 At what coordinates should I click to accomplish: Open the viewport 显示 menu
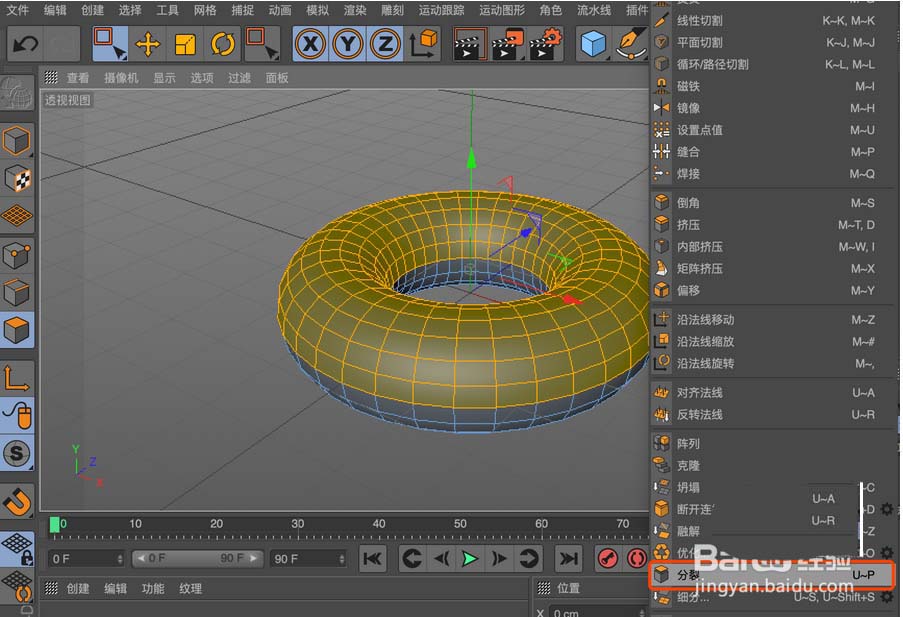pos(164,78)
